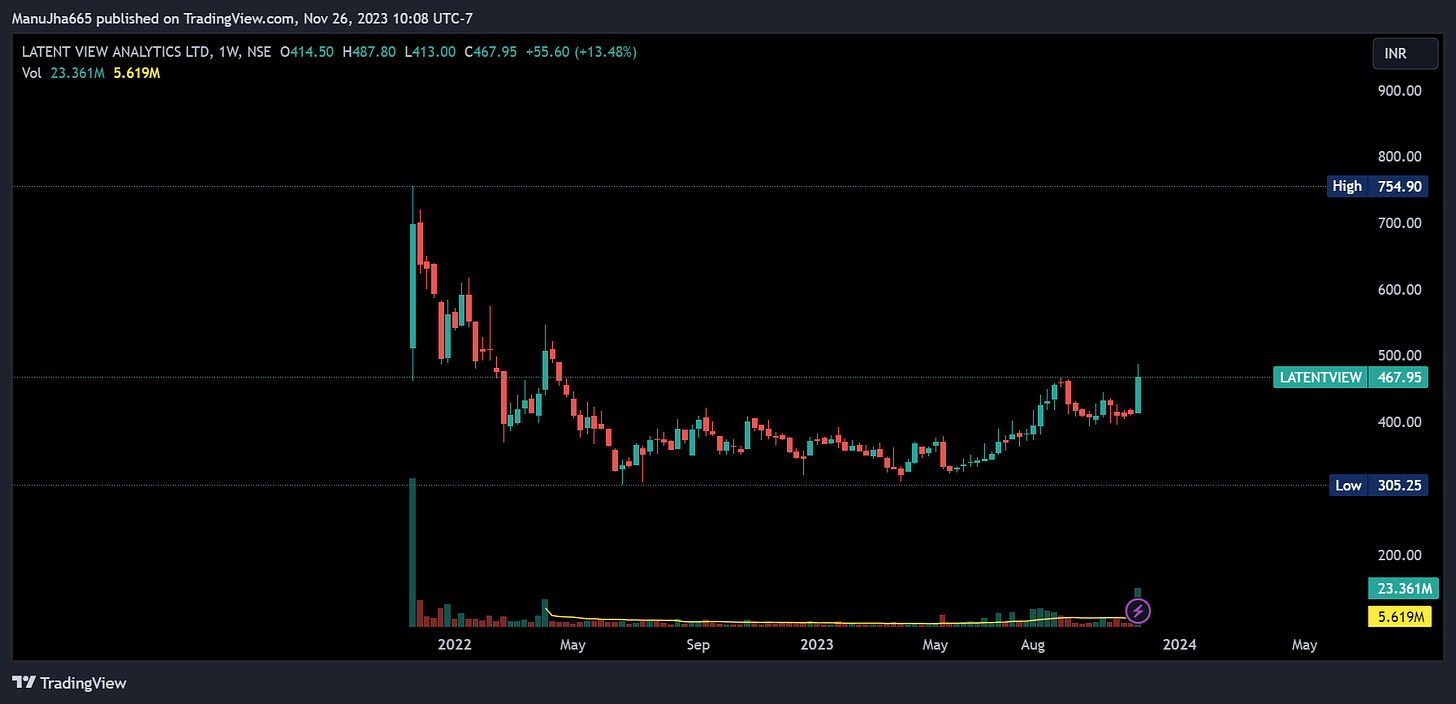1456x704 pixels.
Task: Click the purple lightning bolt event icon
Action: pos(1138,610)
